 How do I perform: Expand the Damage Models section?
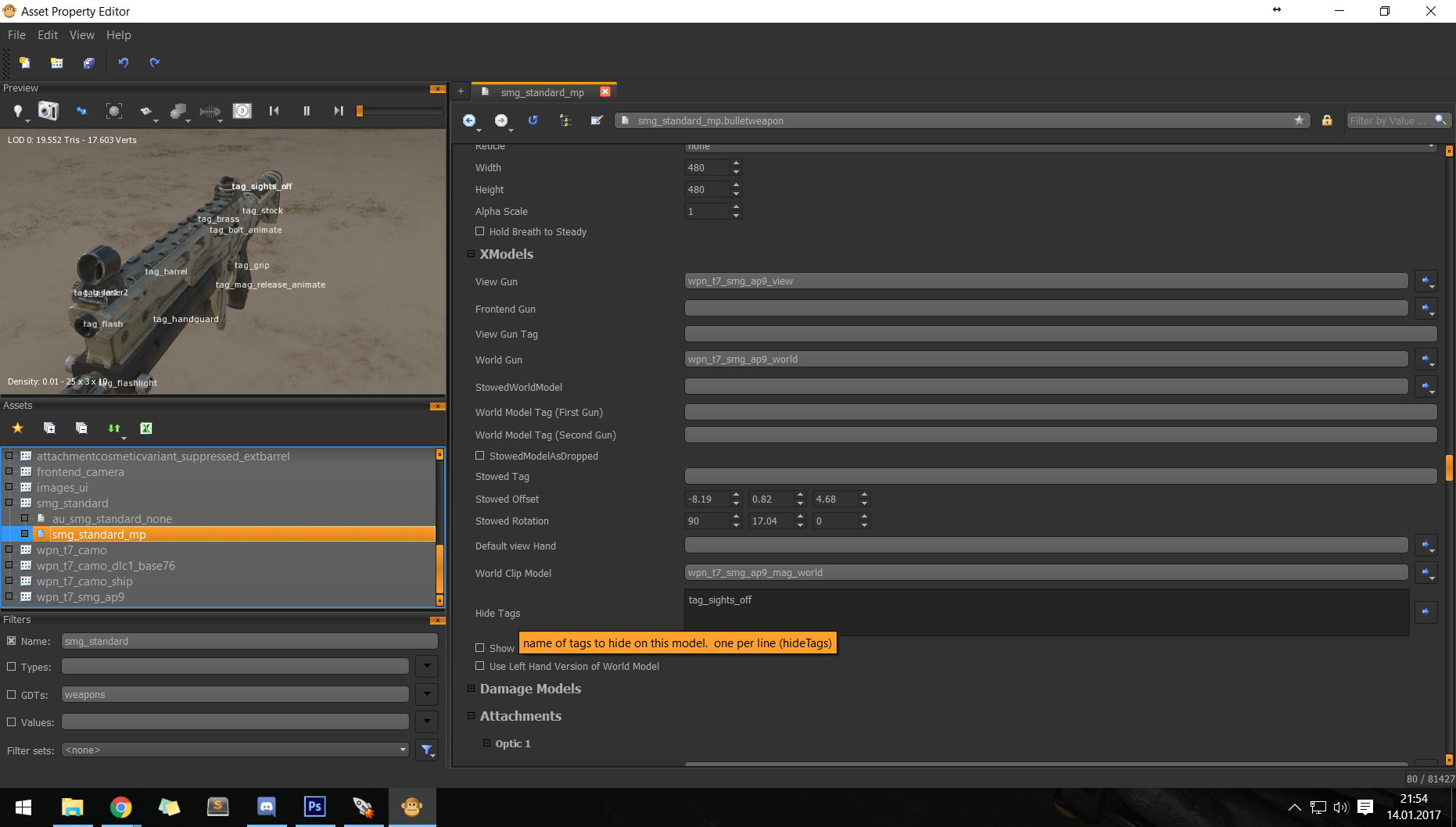(x=471, y=689)
